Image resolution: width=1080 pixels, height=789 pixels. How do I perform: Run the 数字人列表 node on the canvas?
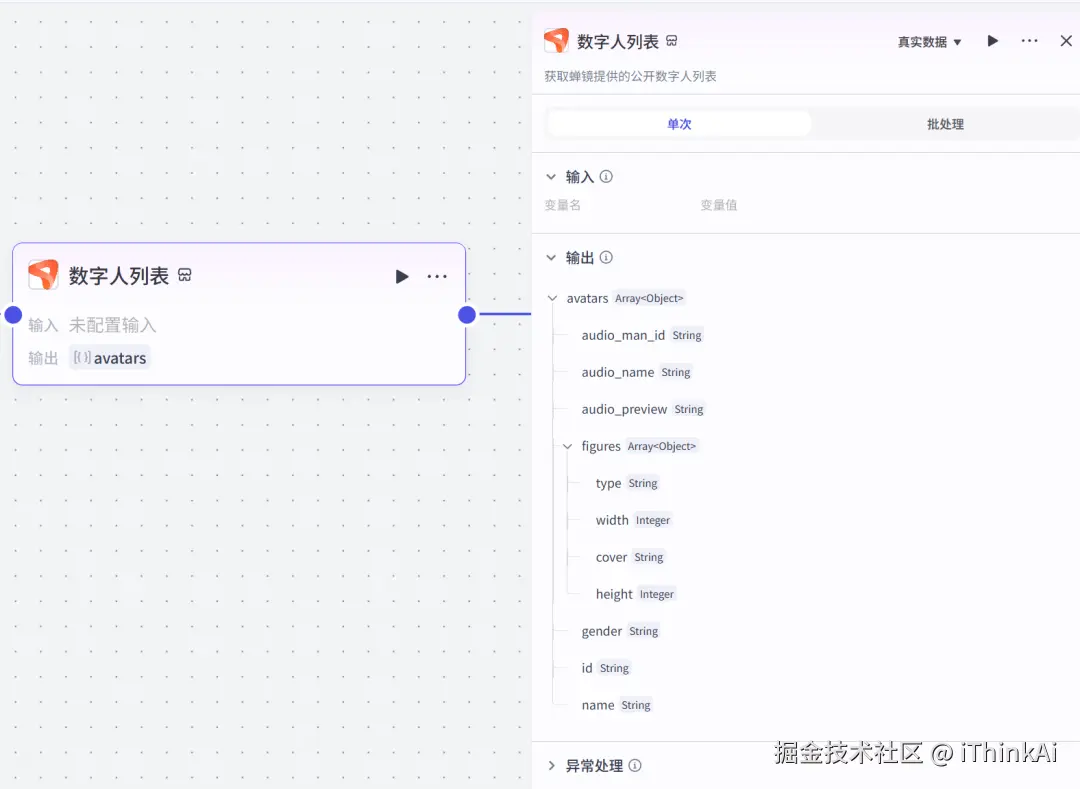point(401,276)
